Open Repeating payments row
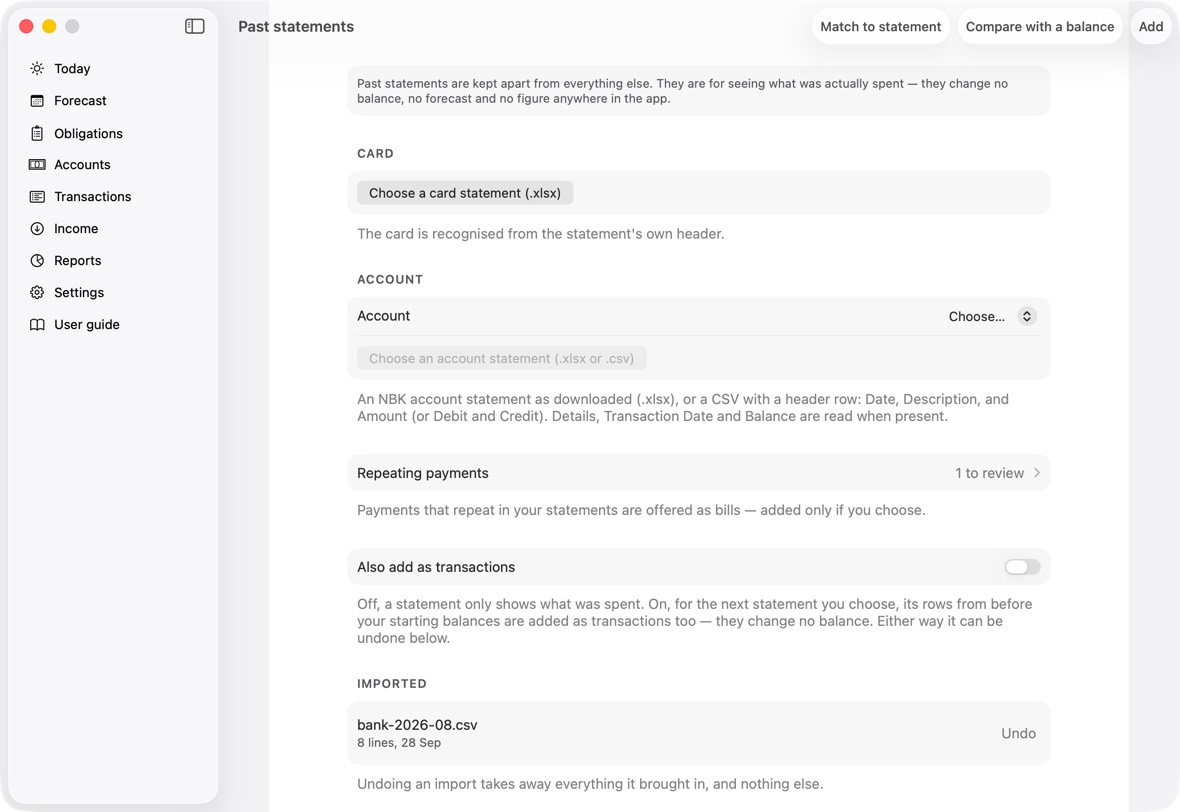 point(698,473)
